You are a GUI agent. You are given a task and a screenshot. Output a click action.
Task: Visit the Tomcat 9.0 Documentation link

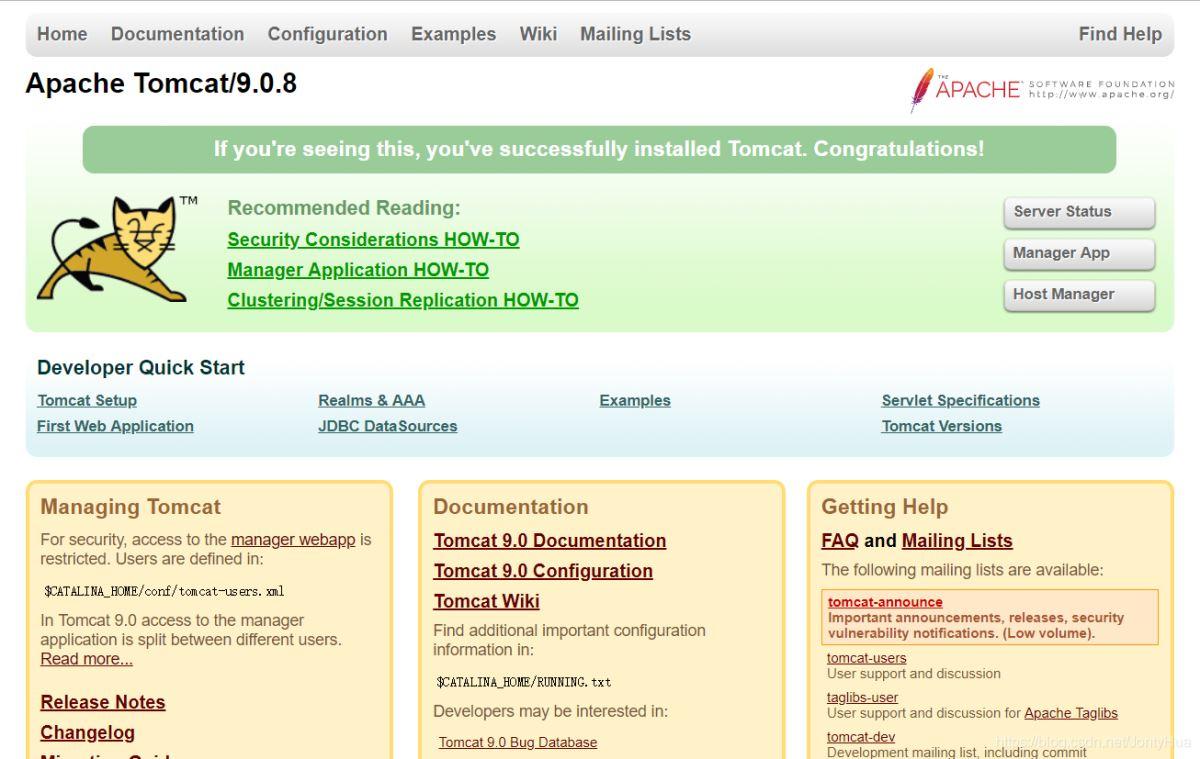[549, 541]
